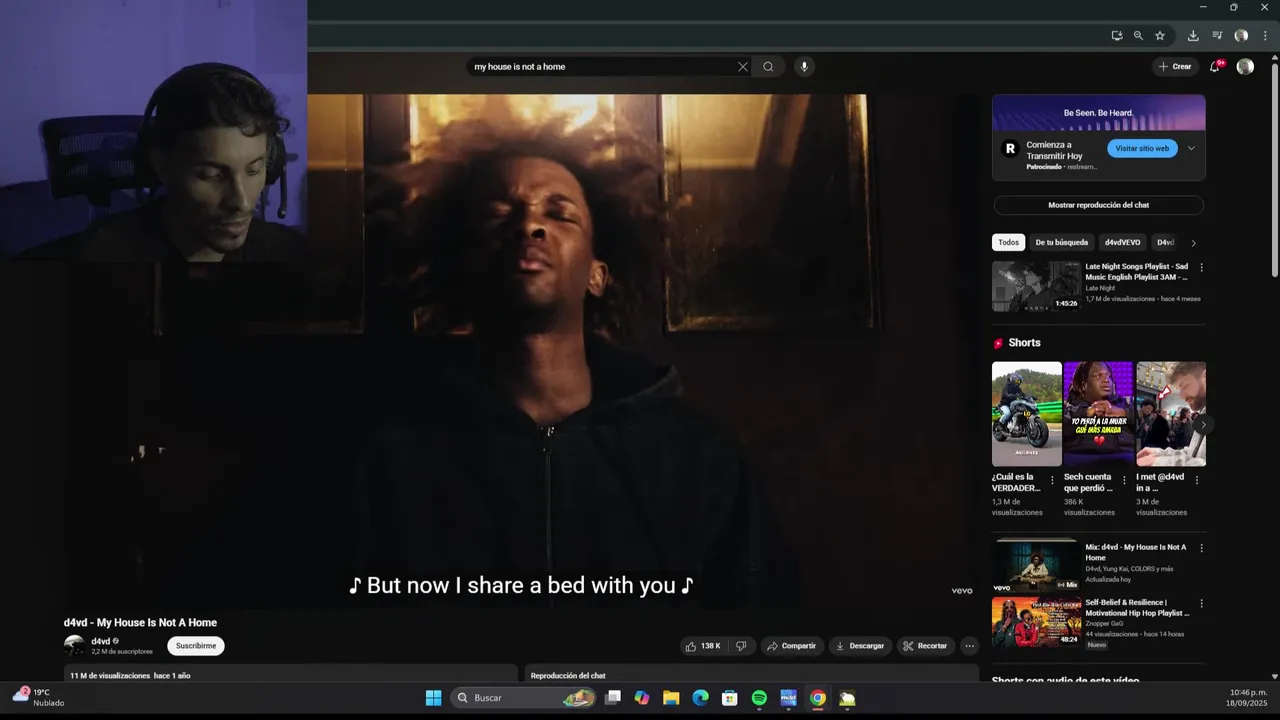Click video title d4vd - My House Is Not A Home
The width and height of the screenshot is (1280, 720).
coord(140,623)
